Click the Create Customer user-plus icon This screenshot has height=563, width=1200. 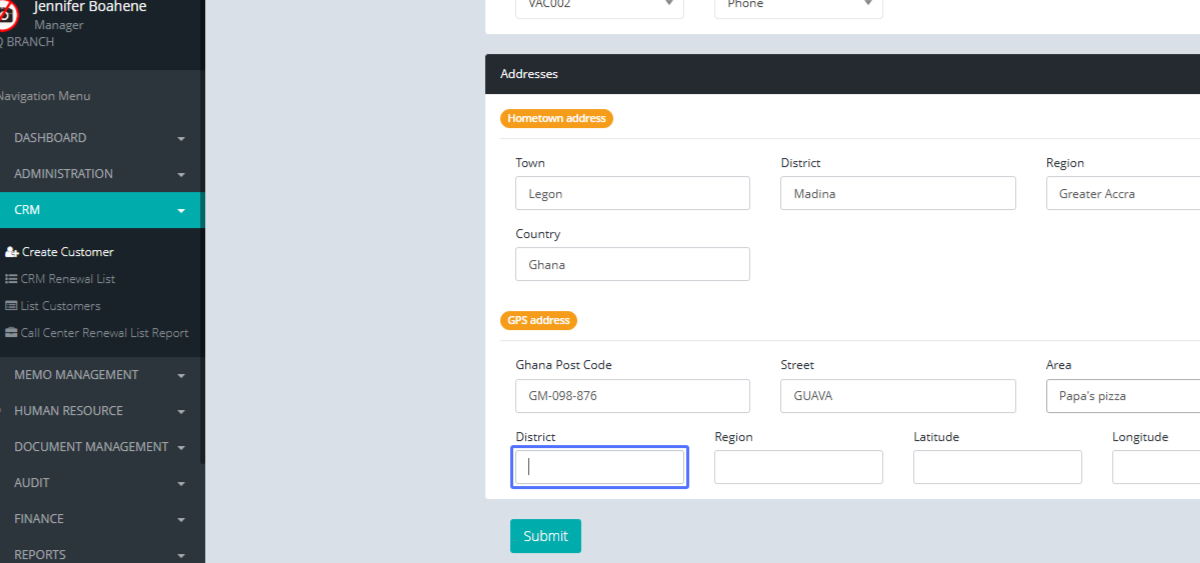12,252
